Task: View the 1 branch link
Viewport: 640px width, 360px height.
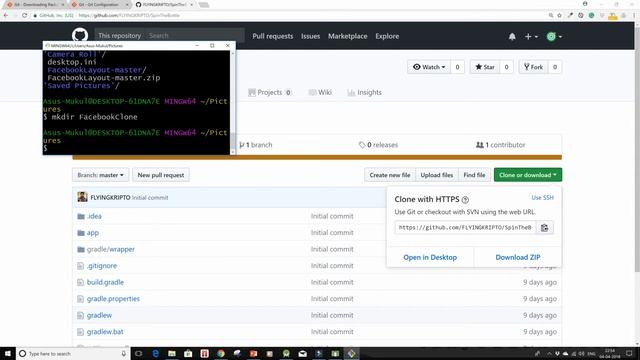Action: (x=256, y=145)
